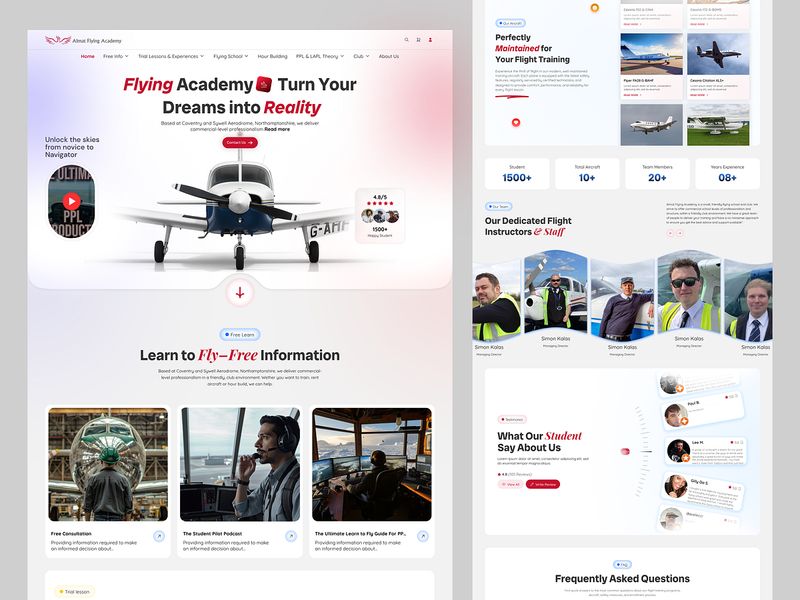This screenshot has width=800, height=600.
Task: Click 'Our Dedicated Flight Instructors & Staff' heading
Action: [x=528, y=226]
